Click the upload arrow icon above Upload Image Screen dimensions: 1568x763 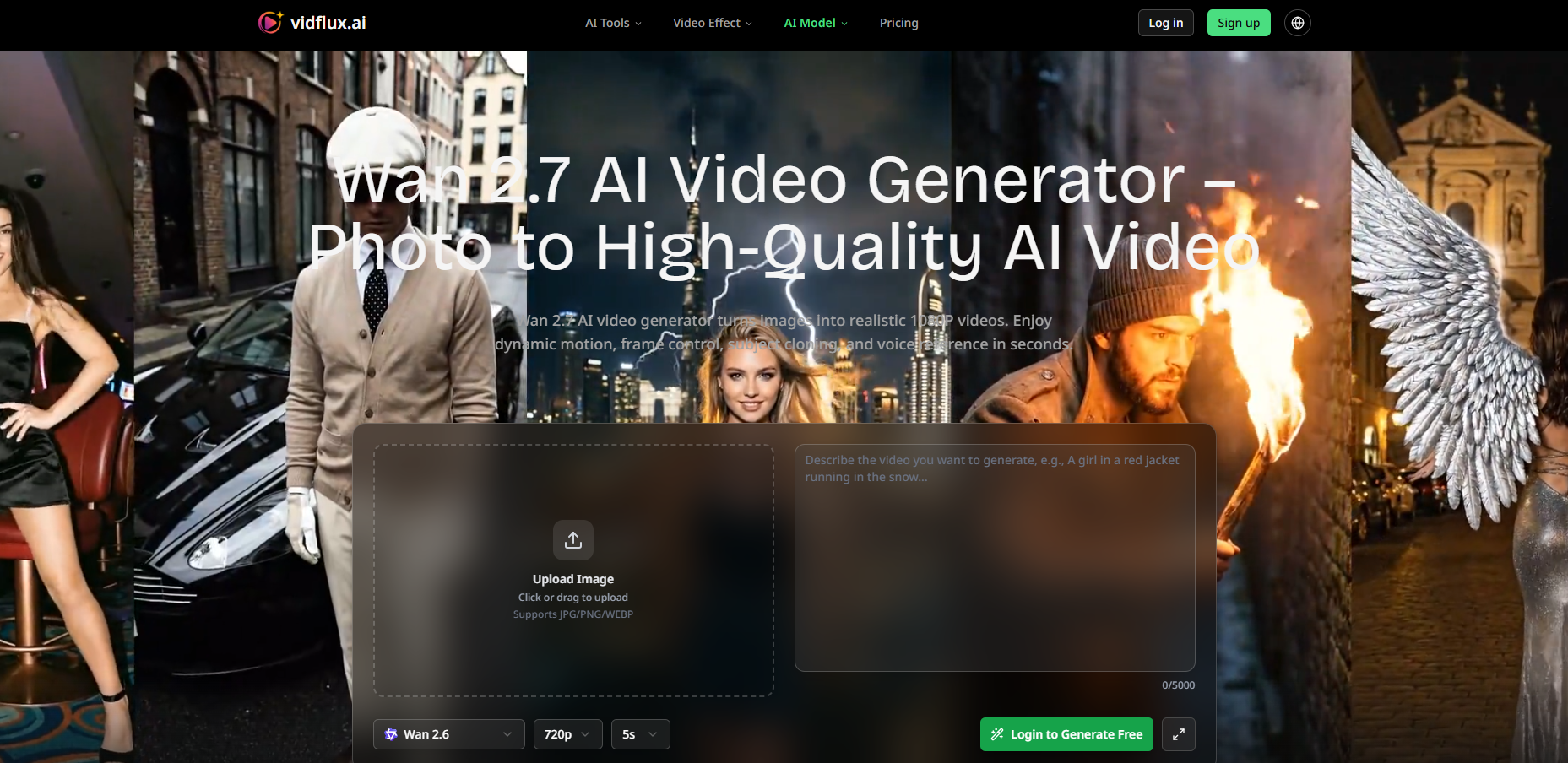[572, 539]
